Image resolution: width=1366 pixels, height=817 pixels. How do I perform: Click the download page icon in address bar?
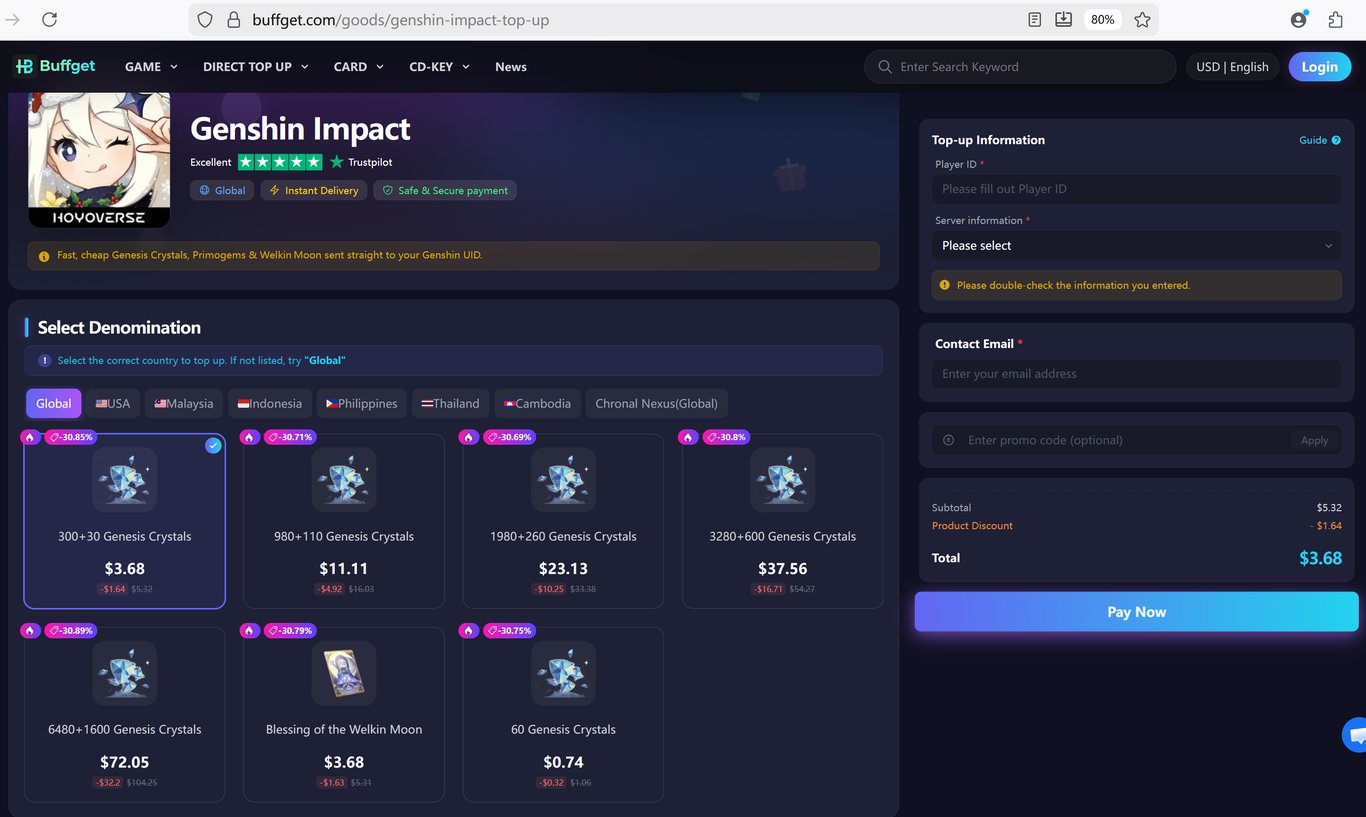(x=1064, y=19)
